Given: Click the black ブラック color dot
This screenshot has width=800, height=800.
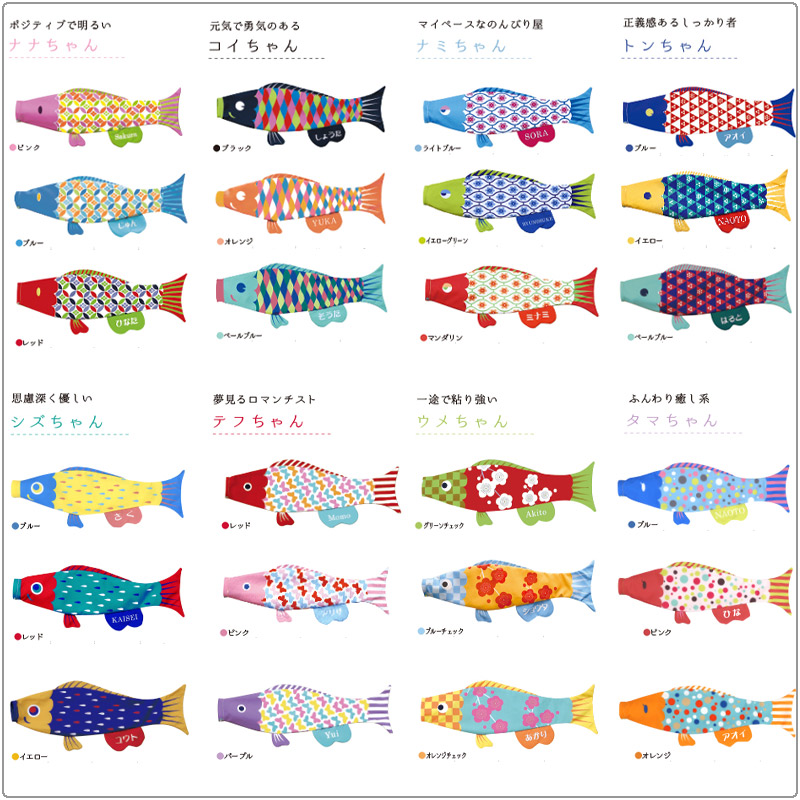Looking at the screenshot, I should [x=216, y=148].
